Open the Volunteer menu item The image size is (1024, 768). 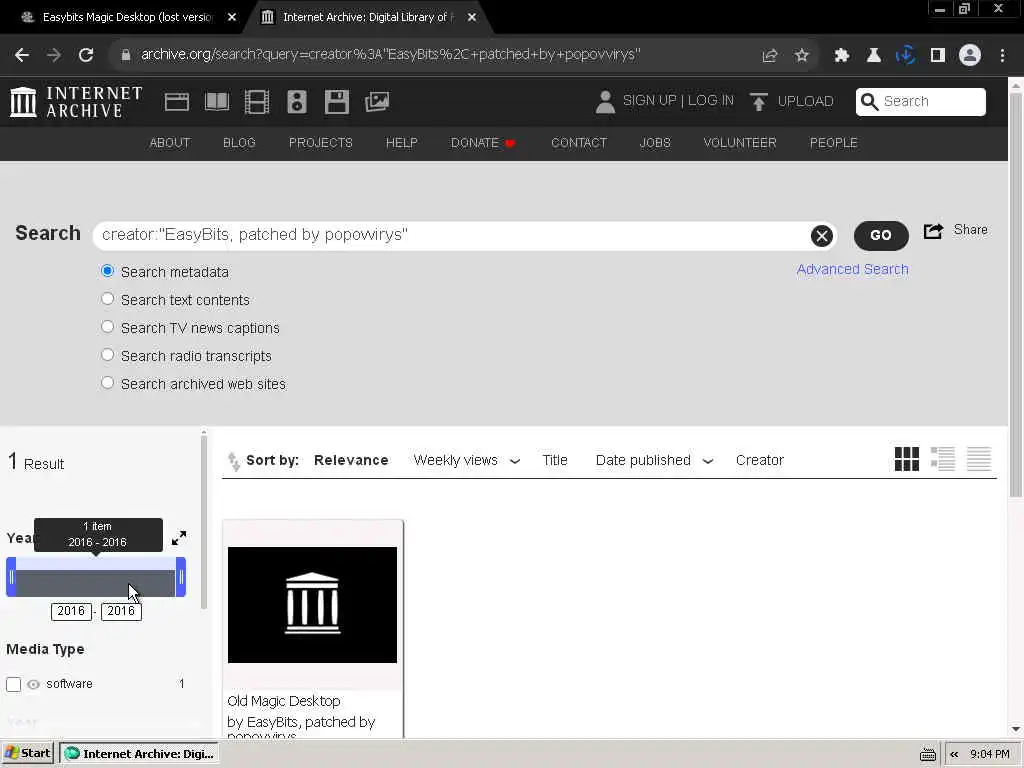[740, 143]
